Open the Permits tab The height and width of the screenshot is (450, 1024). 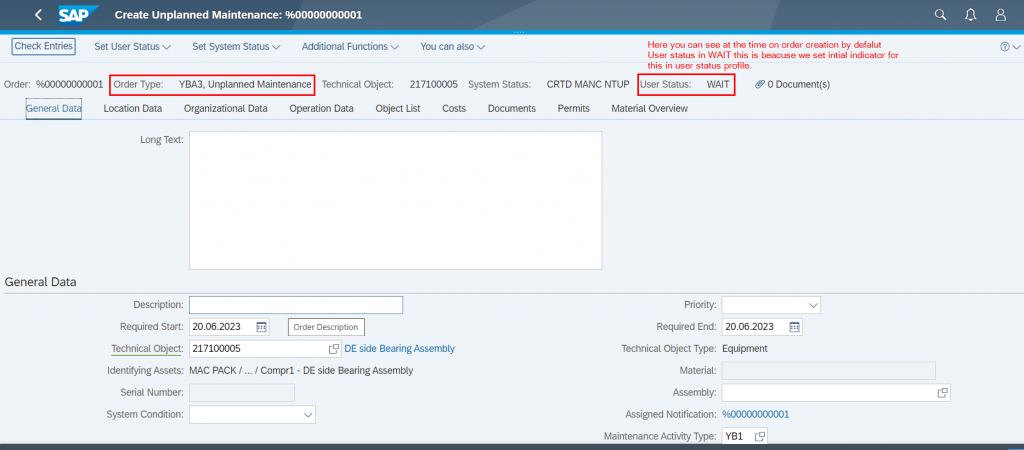573,108
